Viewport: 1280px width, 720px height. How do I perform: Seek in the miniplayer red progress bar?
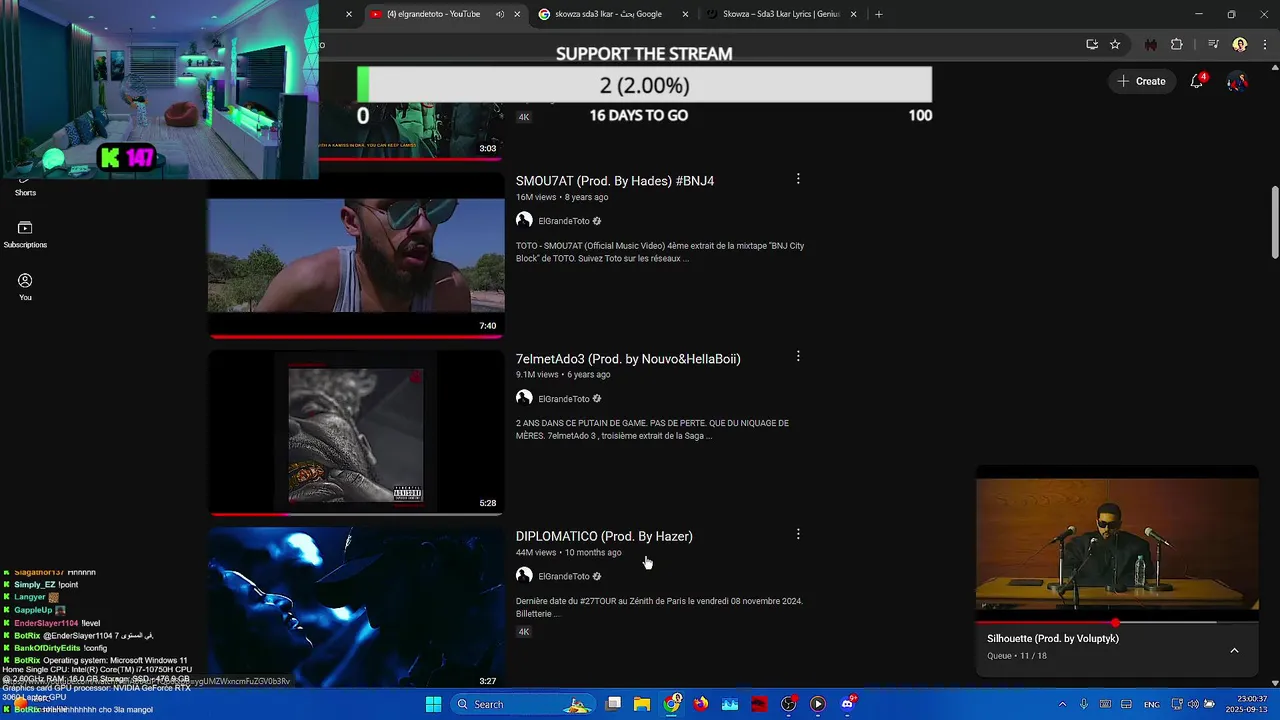tap(1117, 622)
